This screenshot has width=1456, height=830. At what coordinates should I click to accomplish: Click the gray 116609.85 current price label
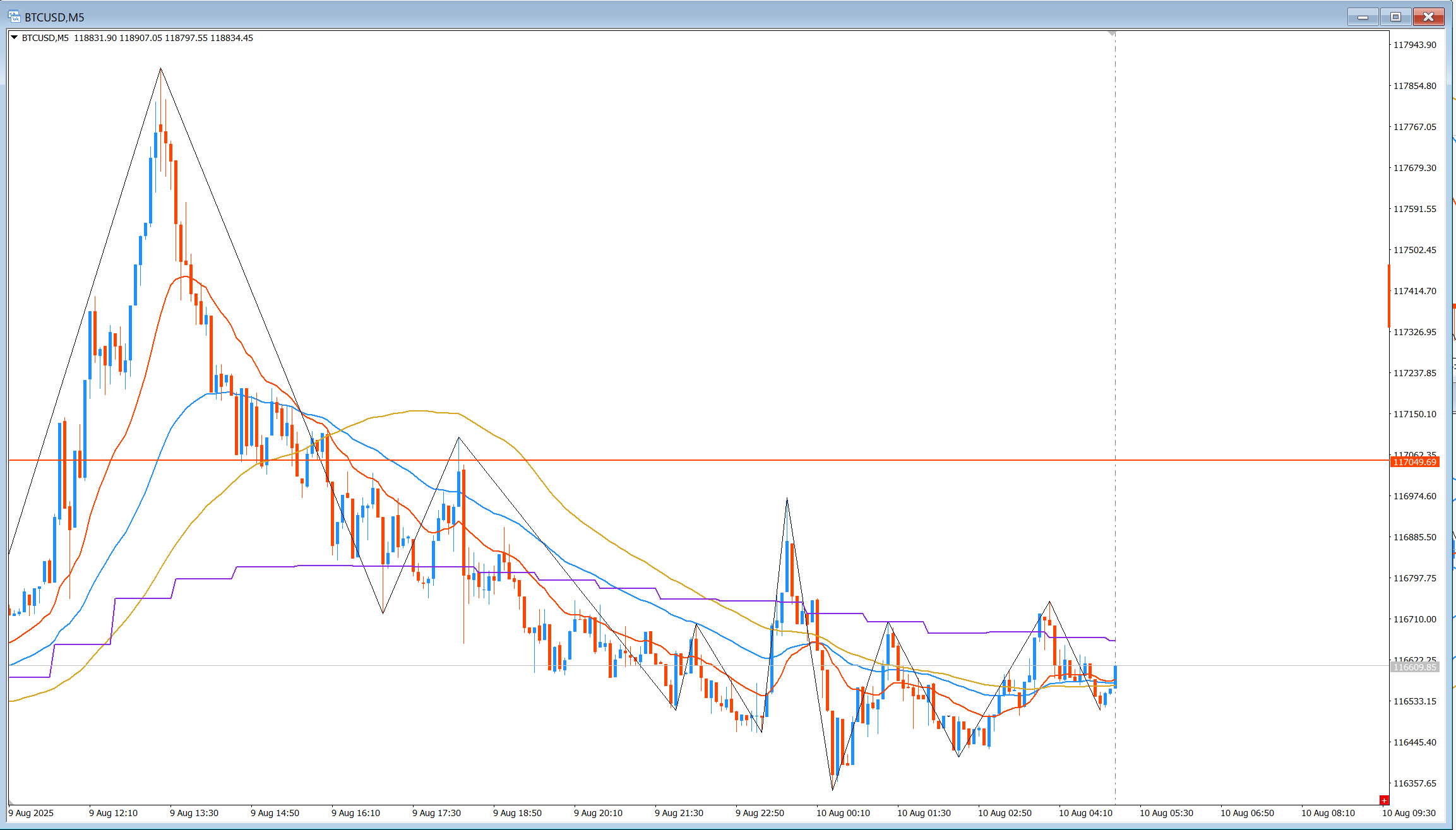point(1414,667)
